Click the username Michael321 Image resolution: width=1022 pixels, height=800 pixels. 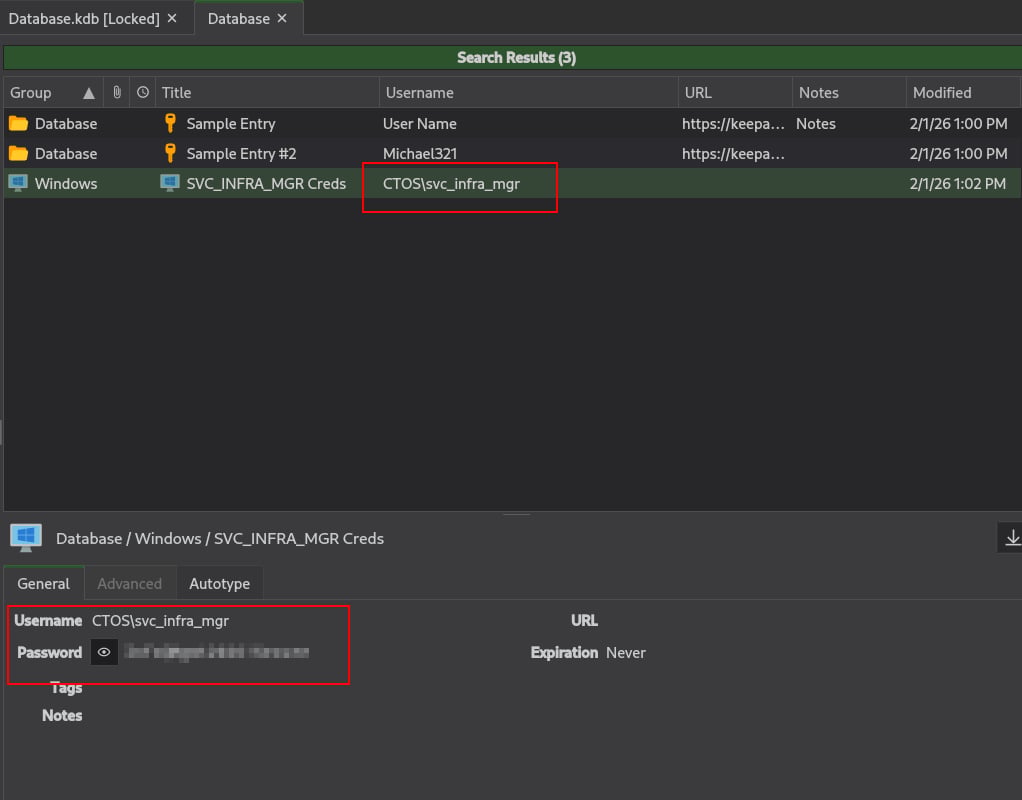[x=420, y=154]
